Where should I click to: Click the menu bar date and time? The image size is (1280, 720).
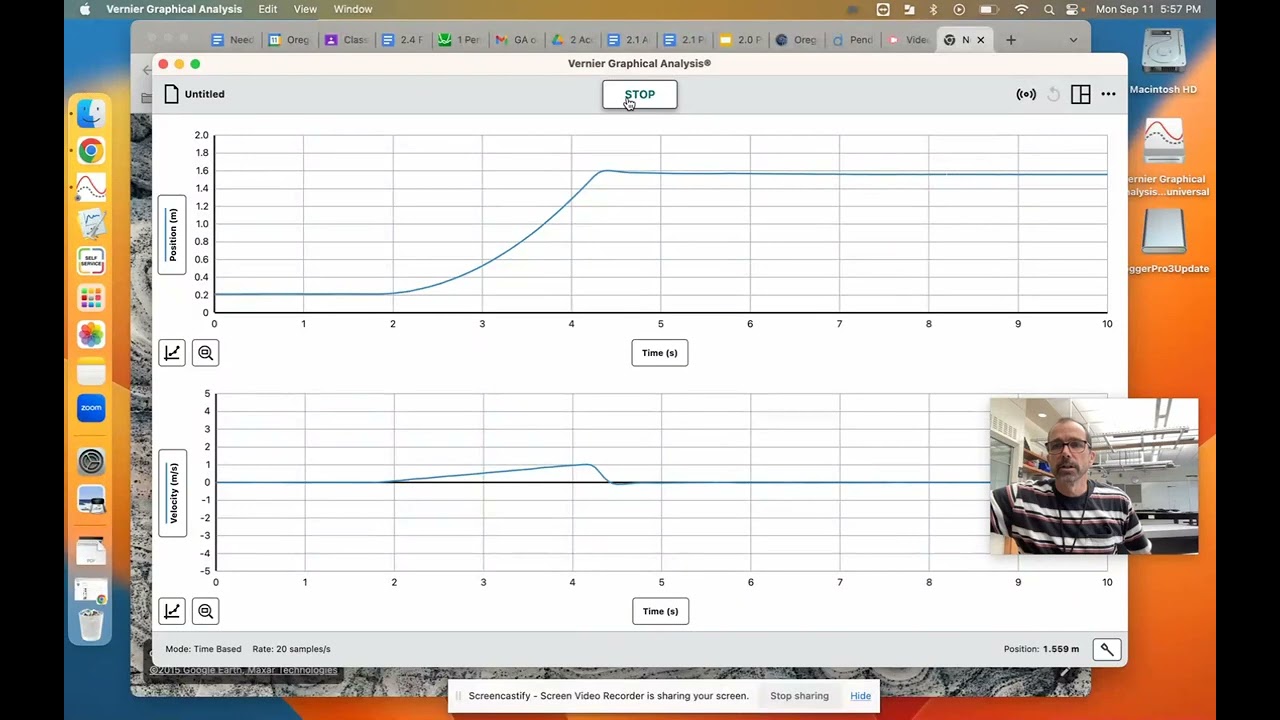click(1148, 9)
